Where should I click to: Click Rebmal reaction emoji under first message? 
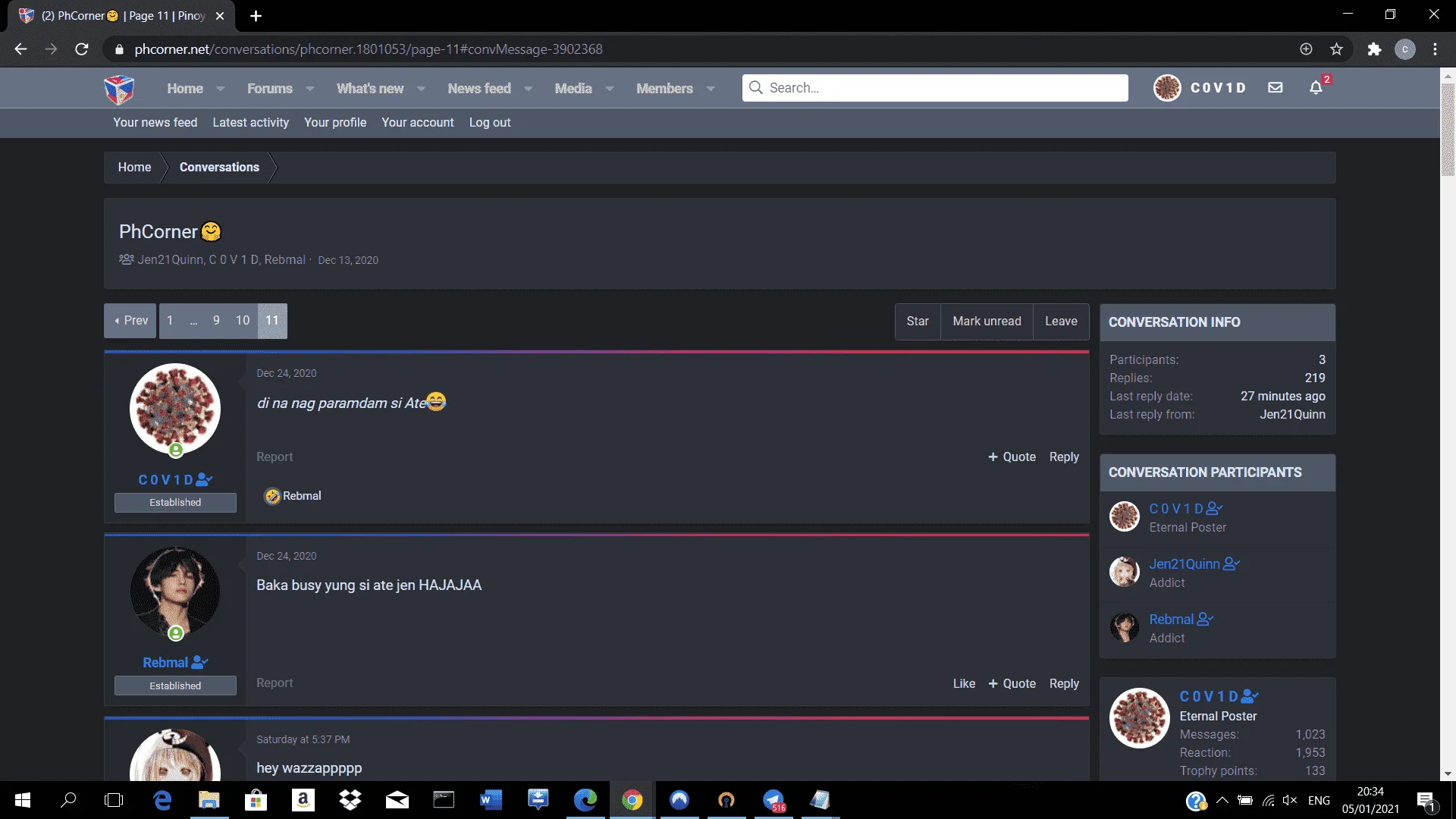pos(272,496)
